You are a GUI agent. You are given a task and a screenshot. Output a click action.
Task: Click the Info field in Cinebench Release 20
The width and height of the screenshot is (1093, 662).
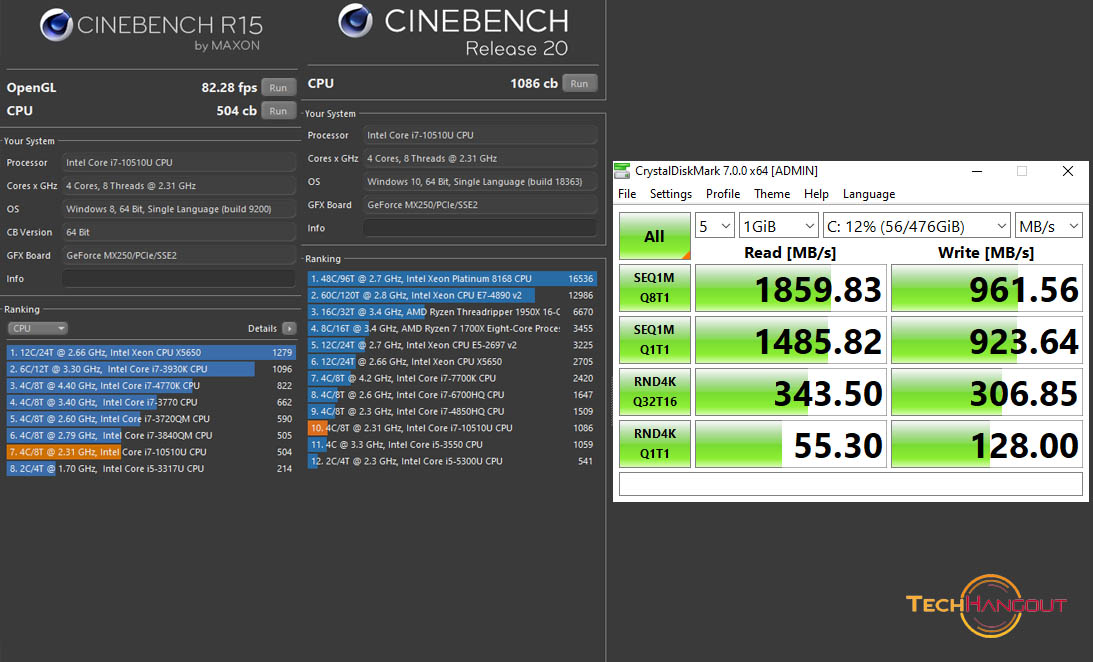click(480, 228)
